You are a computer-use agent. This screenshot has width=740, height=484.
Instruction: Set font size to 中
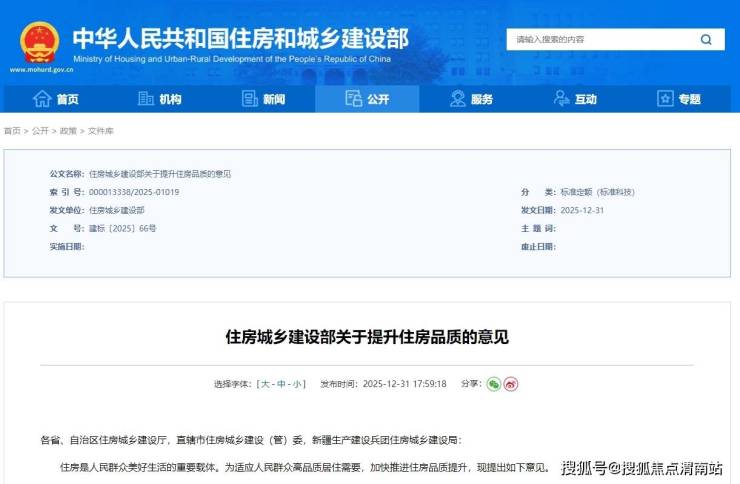click(x=281, y=384)
